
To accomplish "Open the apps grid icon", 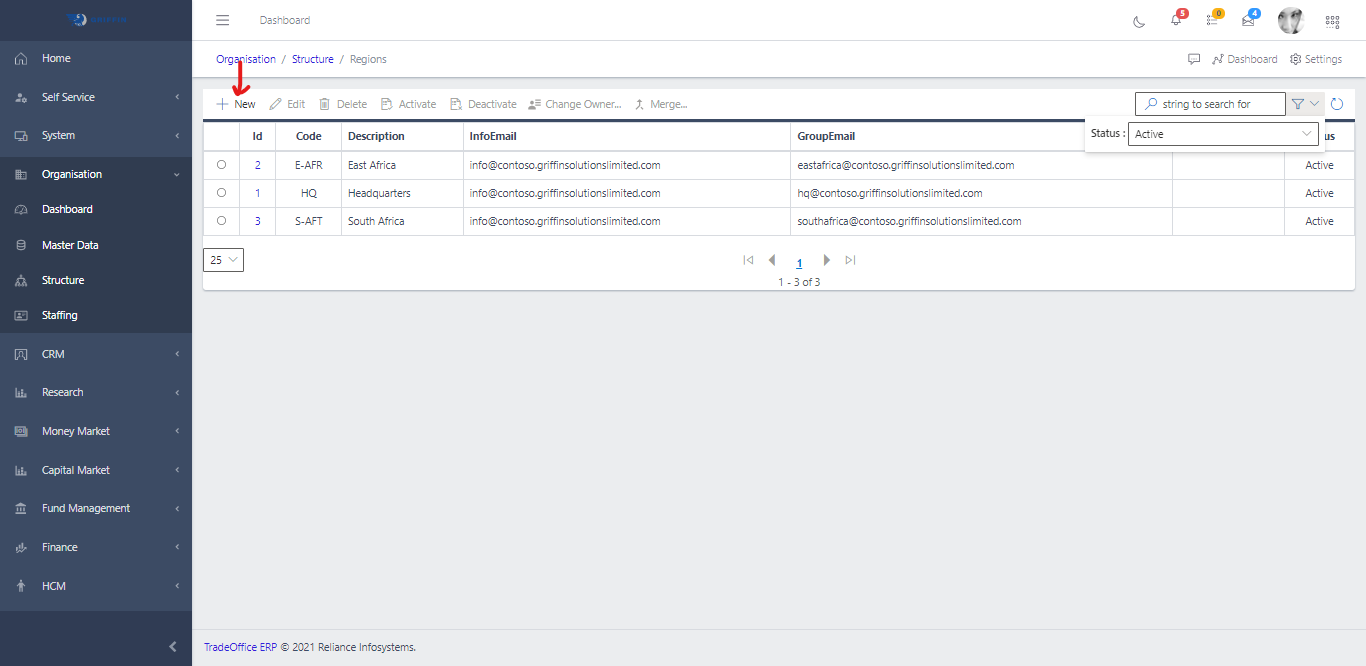I will (x=1332, y=21).
